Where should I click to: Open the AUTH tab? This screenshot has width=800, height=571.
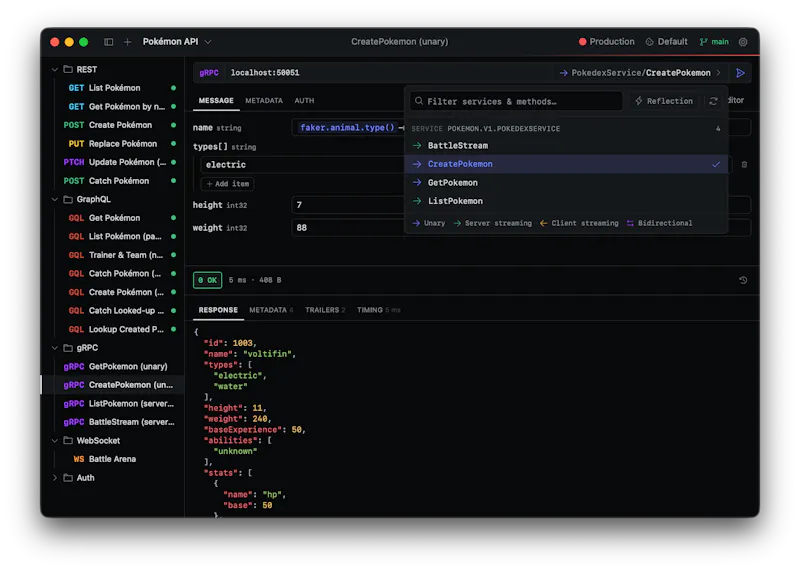point(305,101)
